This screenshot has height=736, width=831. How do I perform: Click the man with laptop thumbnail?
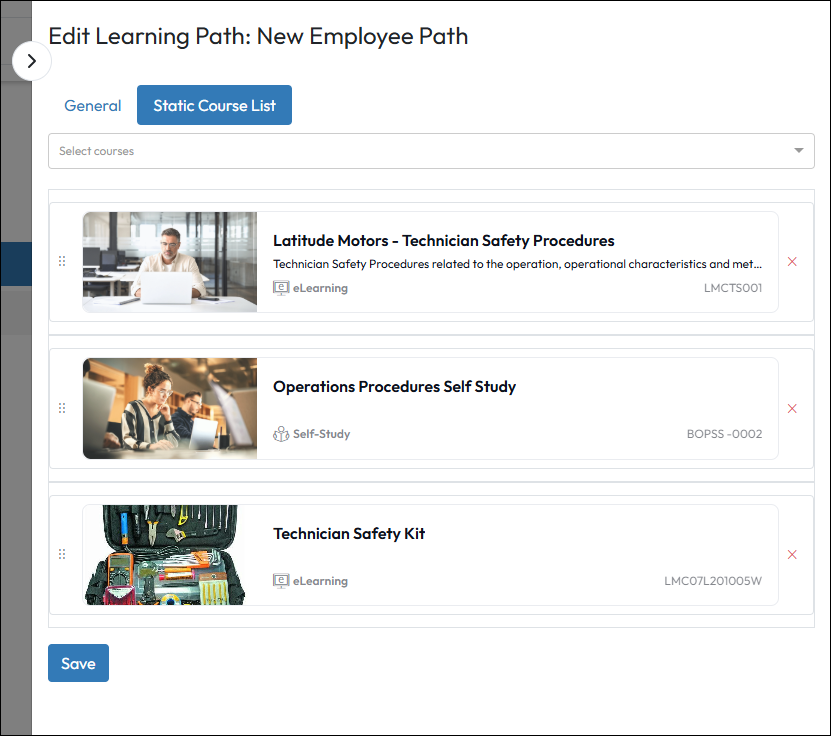170,262
